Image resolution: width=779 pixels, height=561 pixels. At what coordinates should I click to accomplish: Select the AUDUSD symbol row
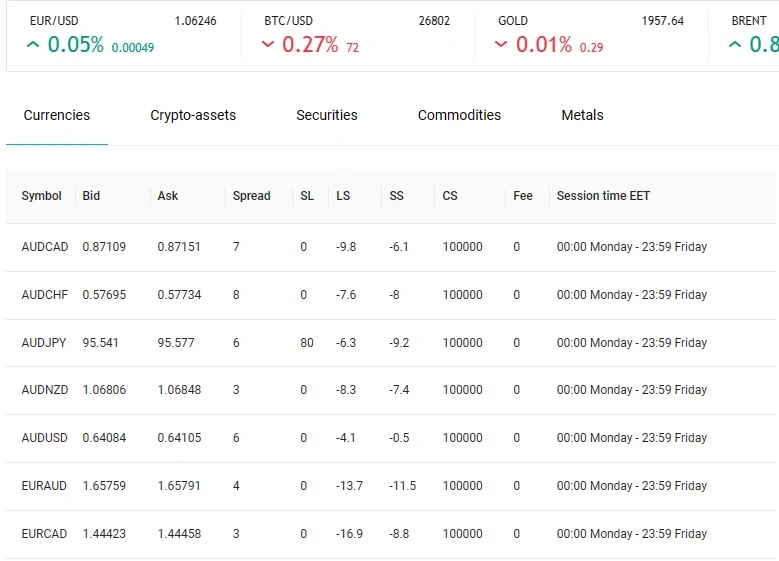[390, 438]
